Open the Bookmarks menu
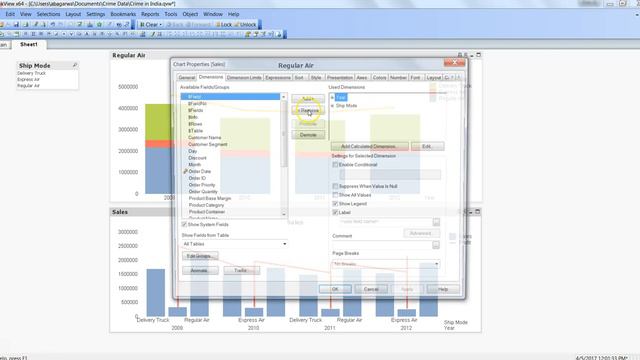 123,14
